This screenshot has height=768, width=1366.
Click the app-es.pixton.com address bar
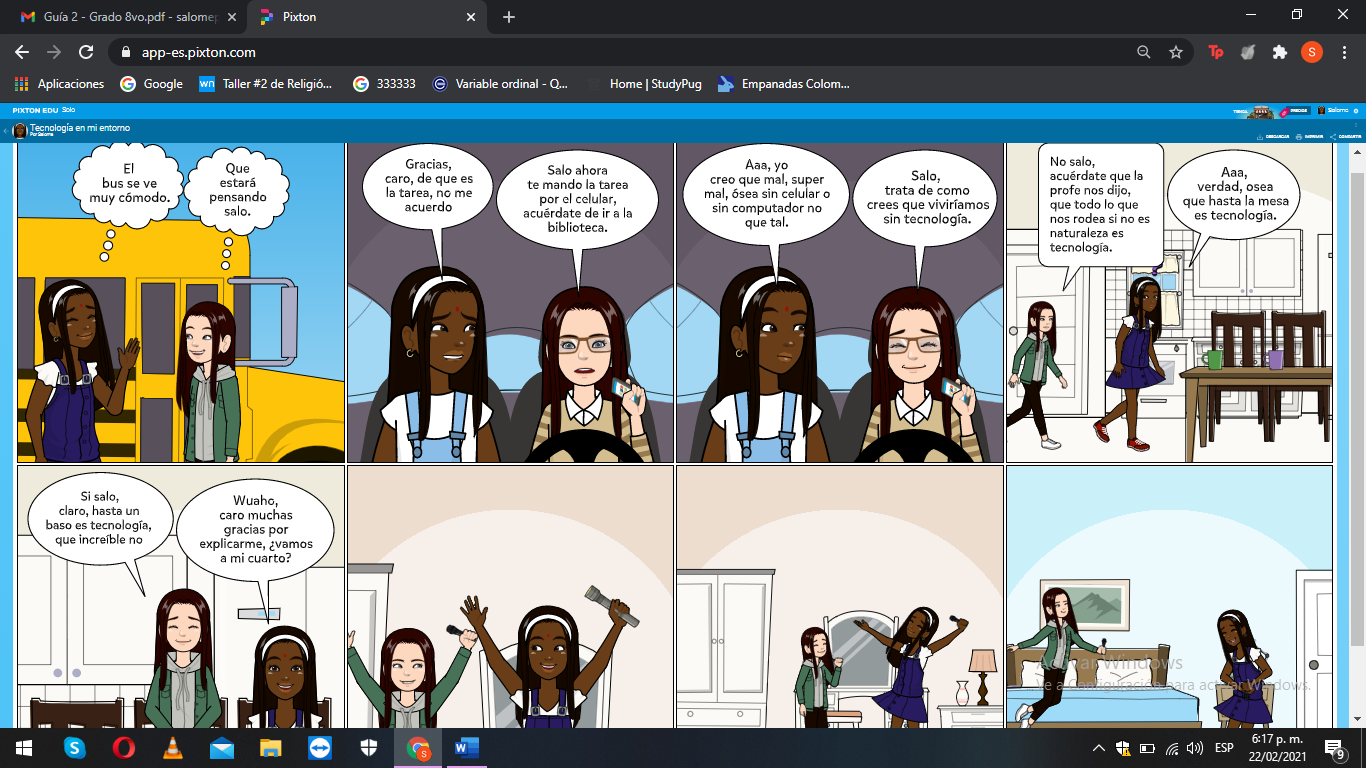click(600, 52)
